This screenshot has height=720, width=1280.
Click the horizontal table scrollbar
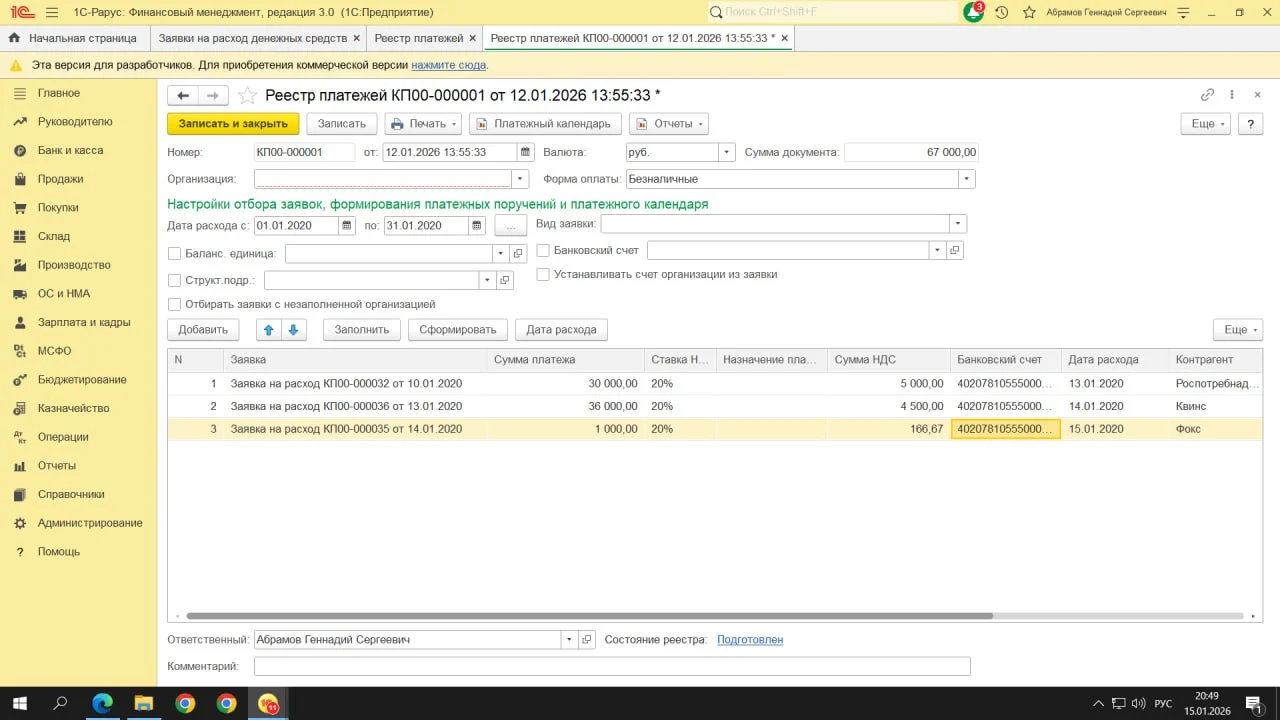click(590, 616)
